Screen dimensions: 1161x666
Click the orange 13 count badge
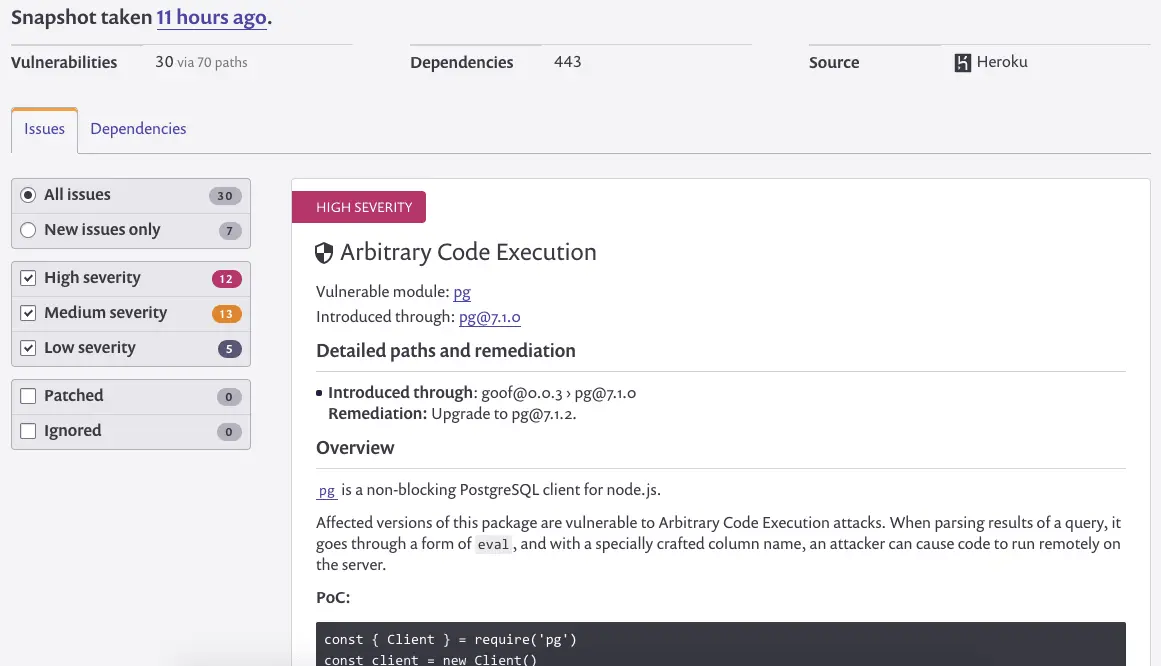point(226,314)
